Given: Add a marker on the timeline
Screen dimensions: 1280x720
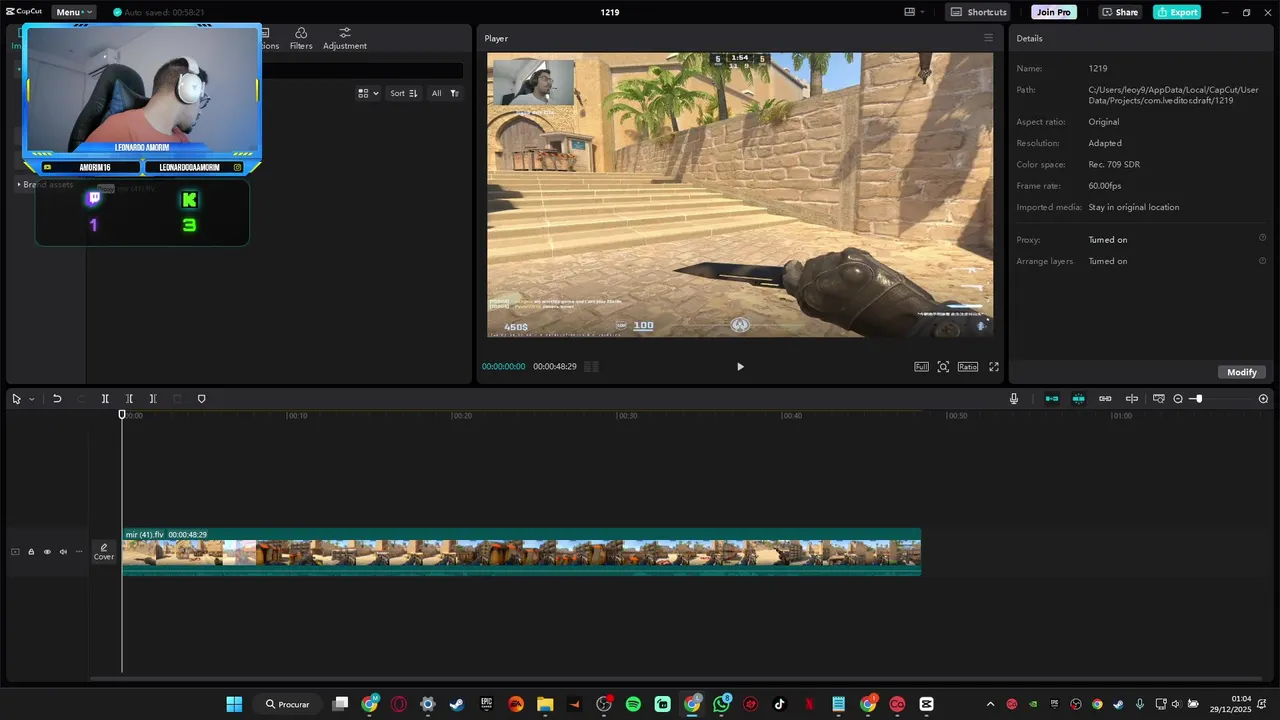Looking at the screenshot, I should coord(201,399).
